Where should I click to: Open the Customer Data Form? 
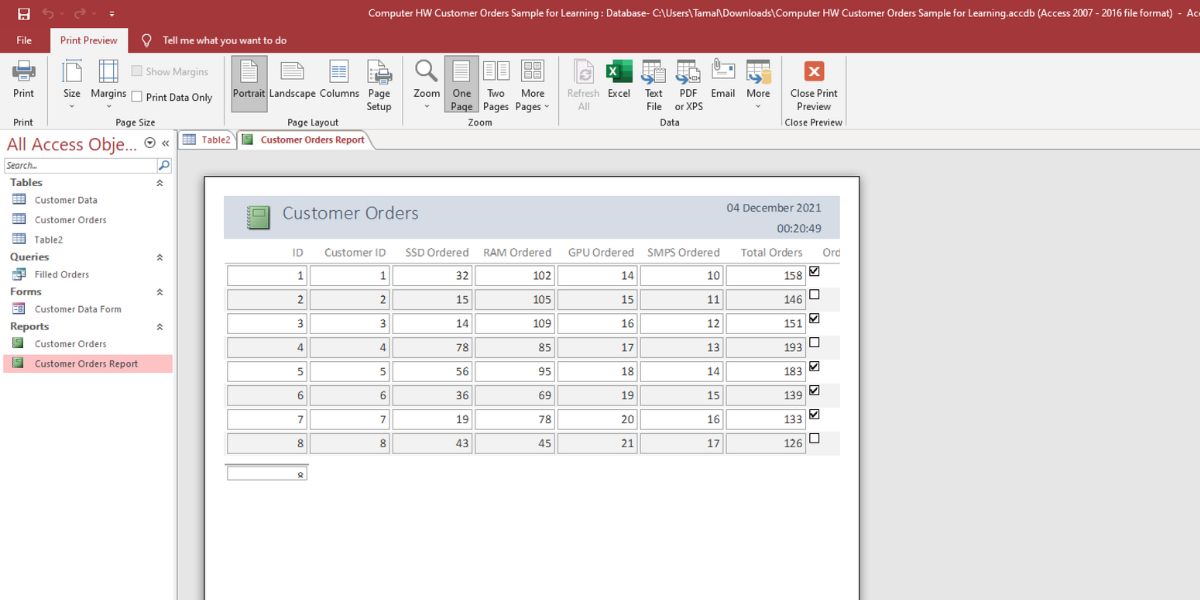pos(78,309)
